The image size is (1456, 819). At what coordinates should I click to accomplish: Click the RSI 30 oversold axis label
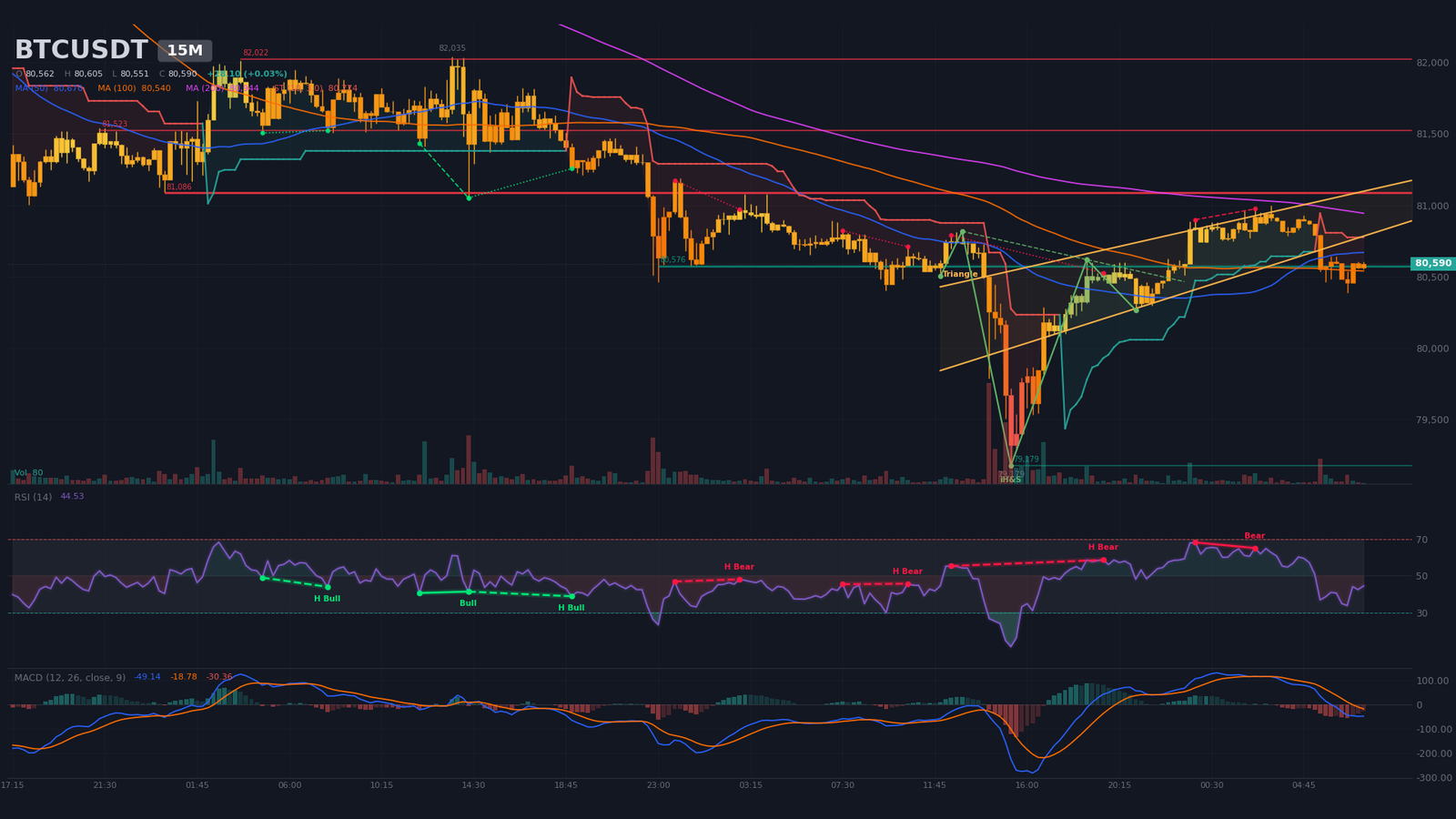point(1421,613)
